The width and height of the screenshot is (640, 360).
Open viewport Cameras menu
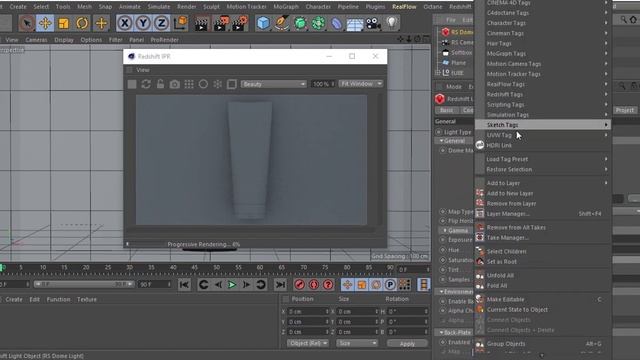point(36,40)
